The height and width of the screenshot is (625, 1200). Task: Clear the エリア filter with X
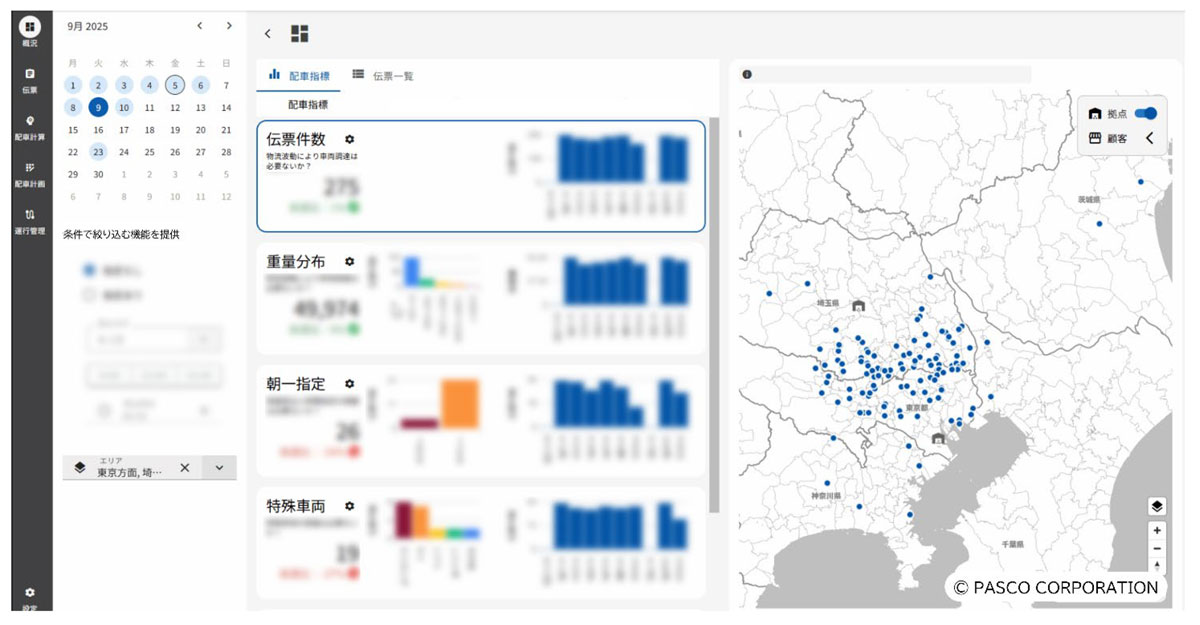184,468
